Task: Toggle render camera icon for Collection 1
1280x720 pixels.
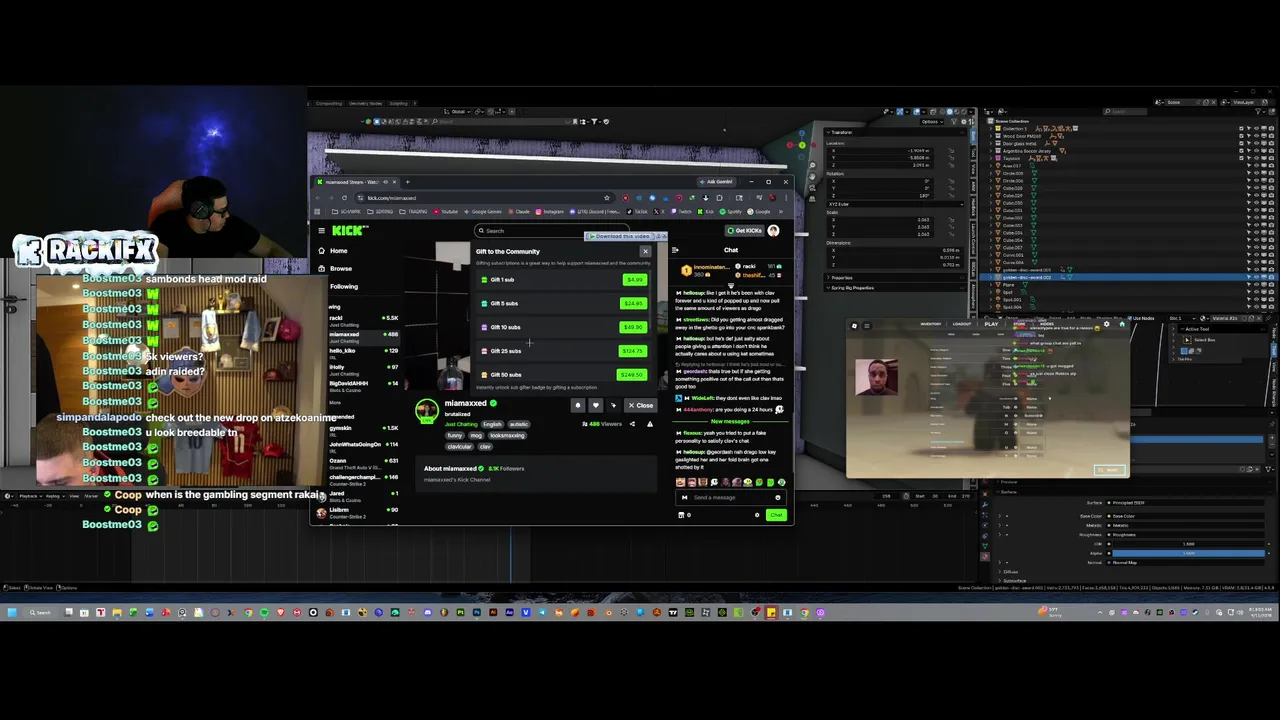Action: [x=1271, y=129]
